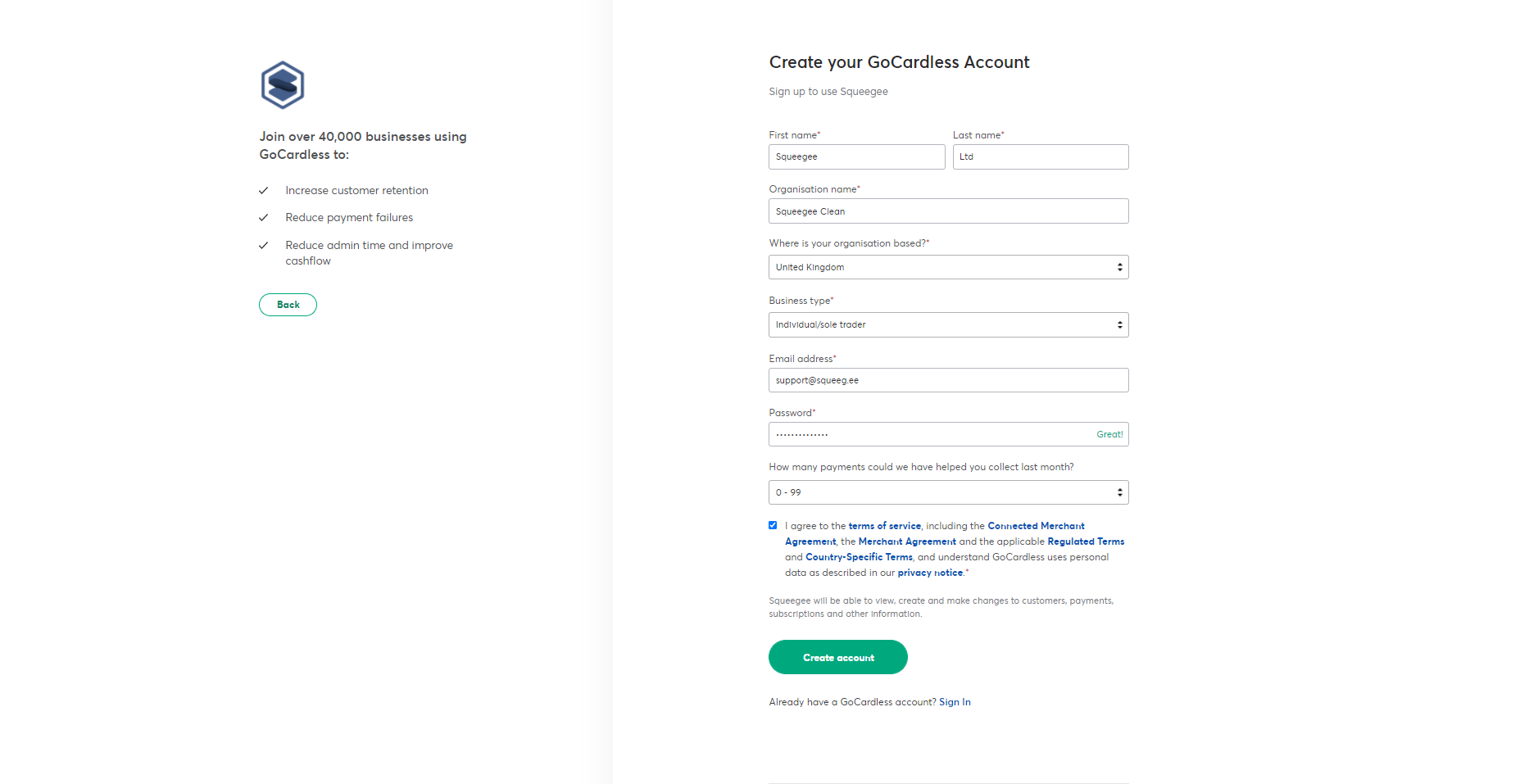This screenshot has width=1538, height=784.
Task: Open the Connected Merchant Agreement link
Action: coord(1035,526)
